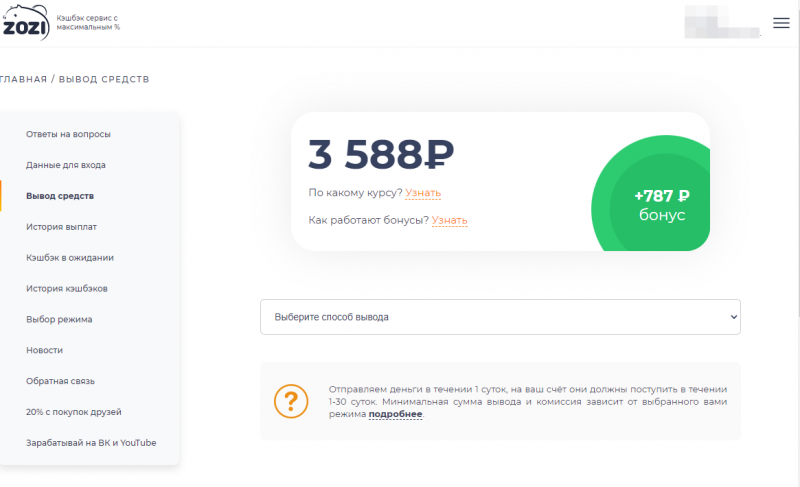Open 'Кэшбэк в ожидании' section
Screen dimensions: 800x487
(70, 257)
